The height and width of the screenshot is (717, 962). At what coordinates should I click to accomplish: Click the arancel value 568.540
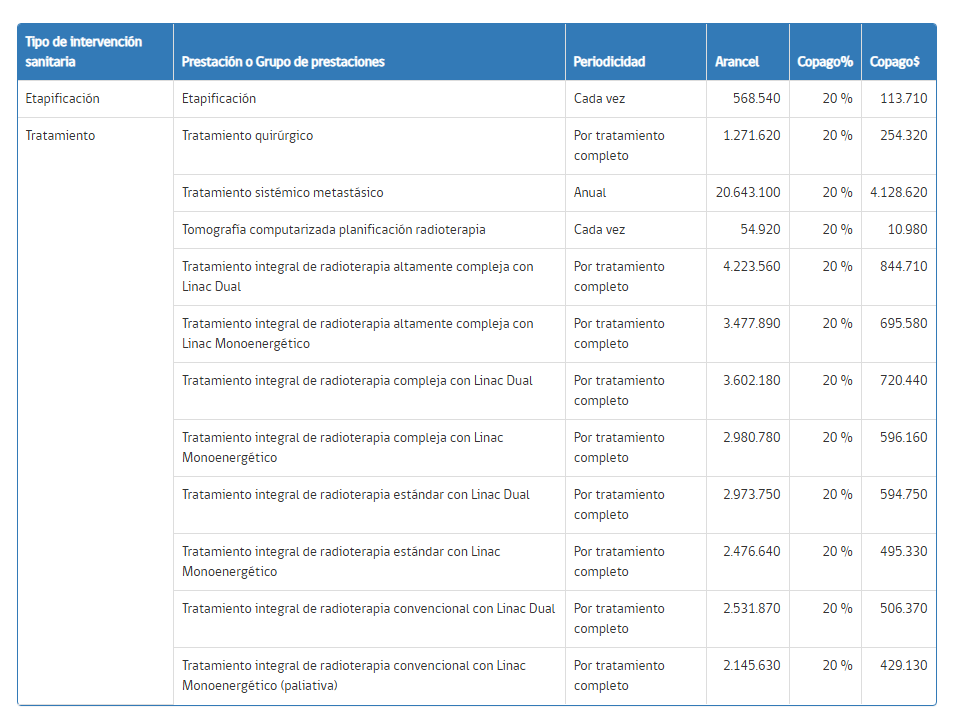(756, 99)
